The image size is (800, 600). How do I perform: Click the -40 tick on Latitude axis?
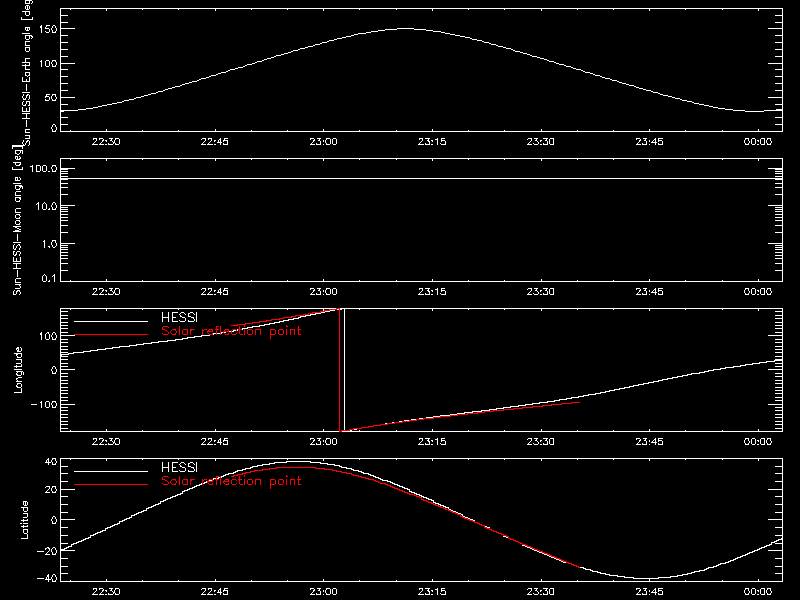(47, 578)
